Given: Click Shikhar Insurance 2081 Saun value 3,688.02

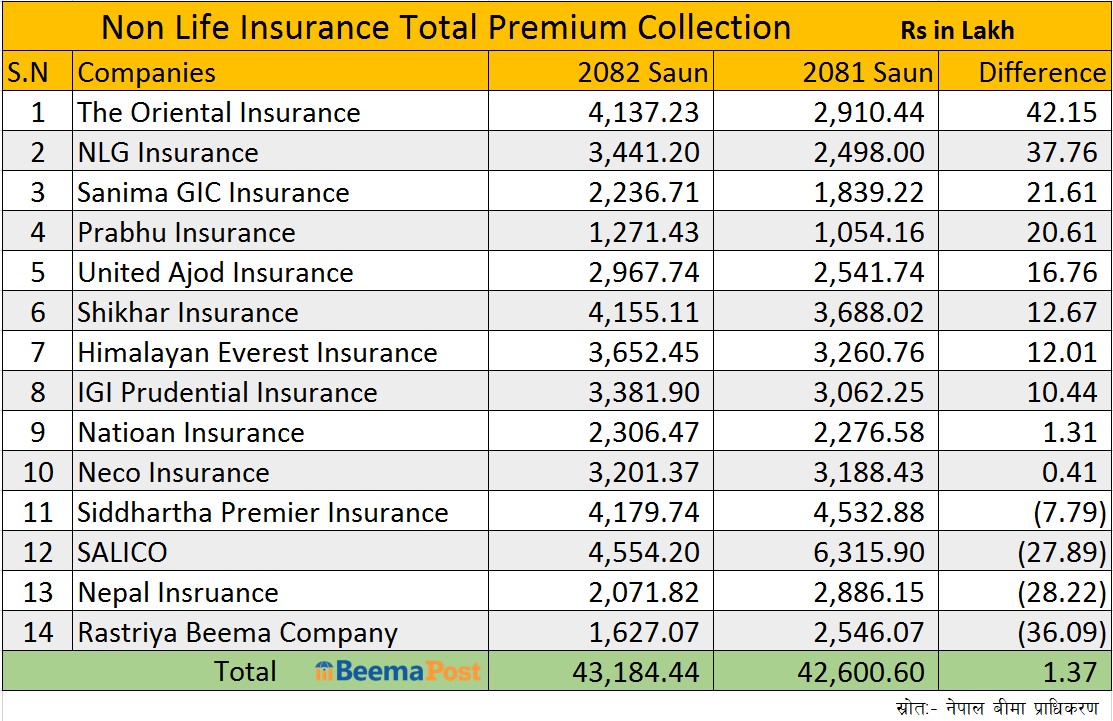Looking at the screenshot, I should point(868,313).
